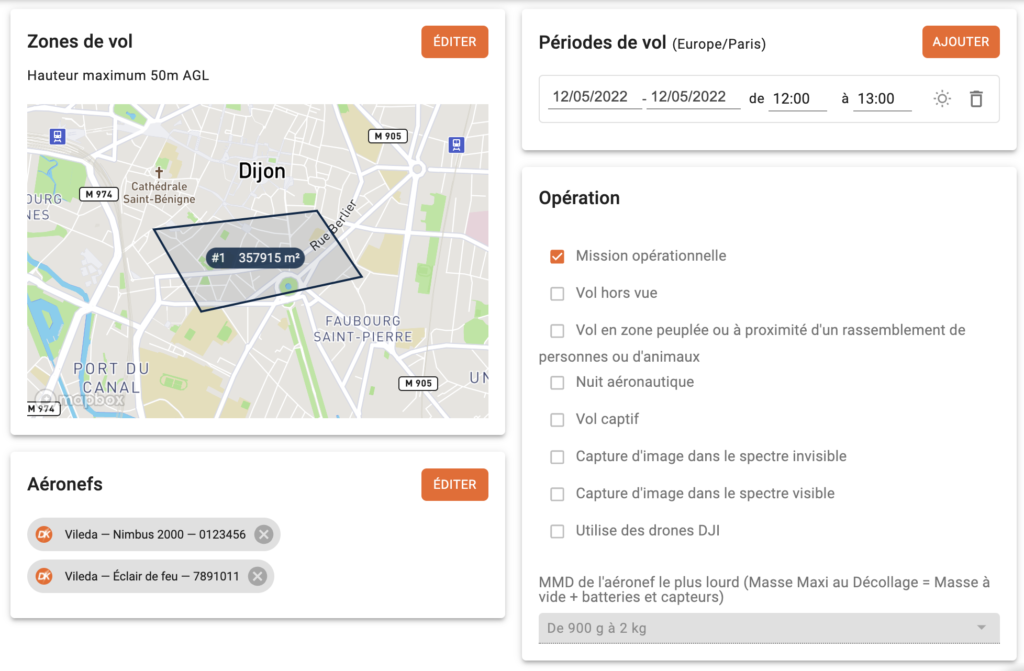This screenshot has height=671, width=1024.
Task: Click the sun icon in flight period row
Action: tap(942, 99)
